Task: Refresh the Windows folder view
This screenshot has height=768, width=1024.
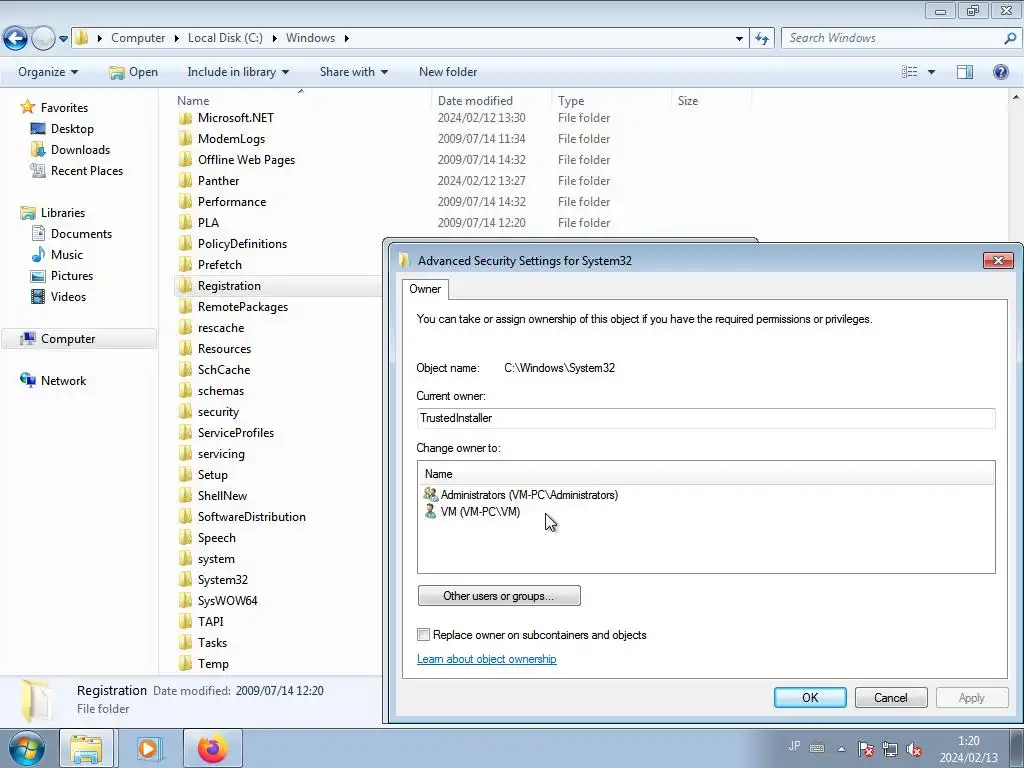Action: tap(761, 39)
